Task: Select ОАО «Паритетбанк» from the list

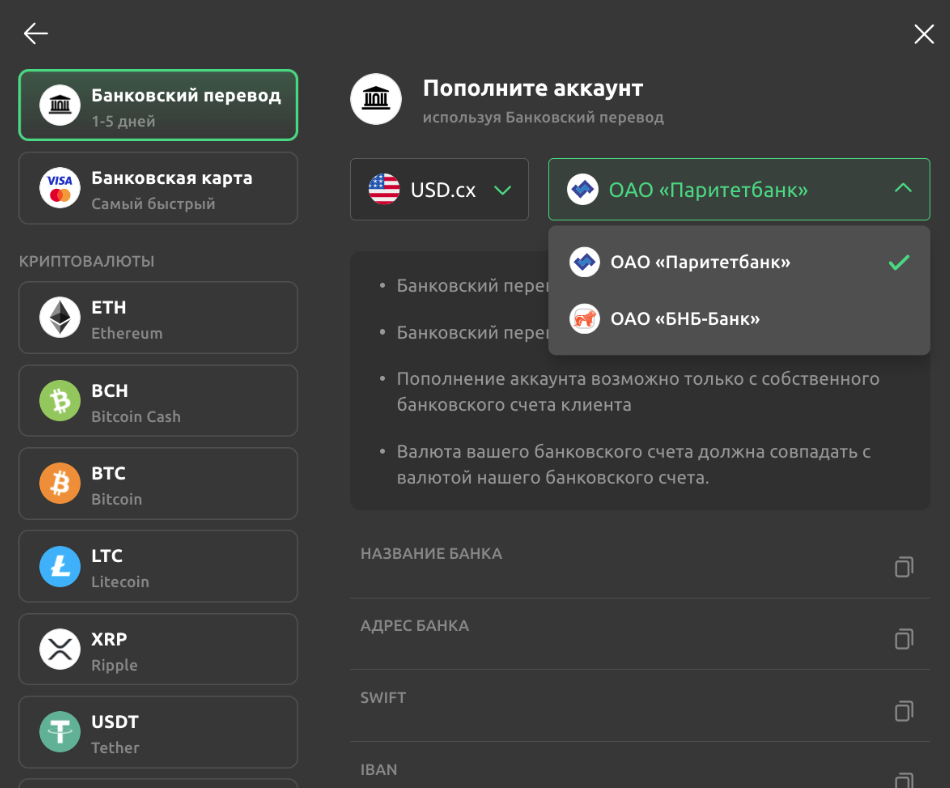Action: pos(739,262)
